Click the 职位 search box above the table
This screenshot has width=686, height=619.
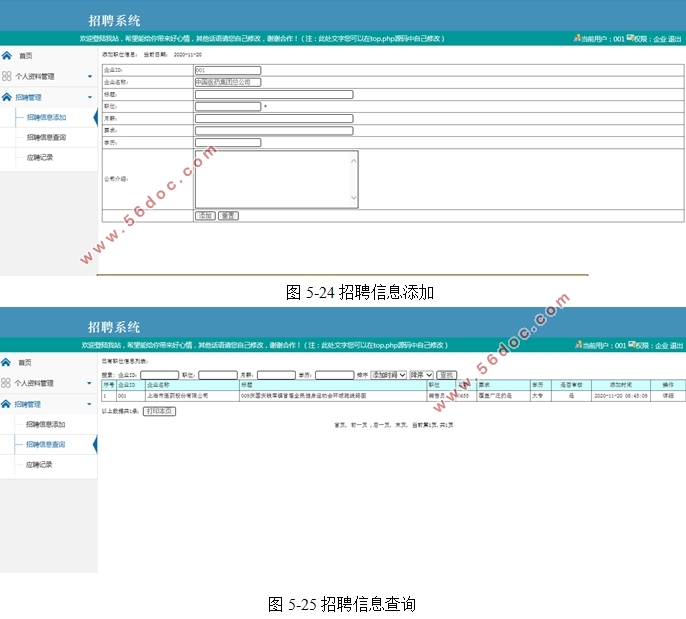click(x=218, y=375)
